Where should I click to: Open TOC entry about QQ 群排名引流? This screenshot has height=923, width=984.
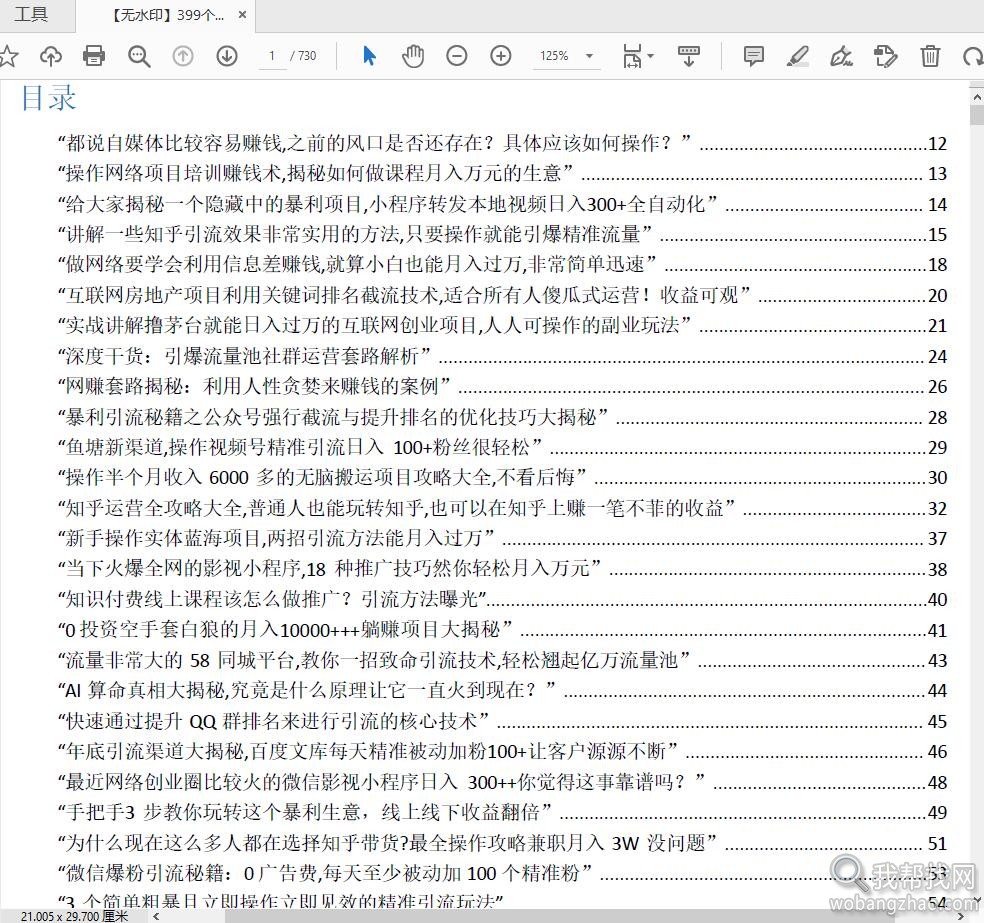pos(502,721)
